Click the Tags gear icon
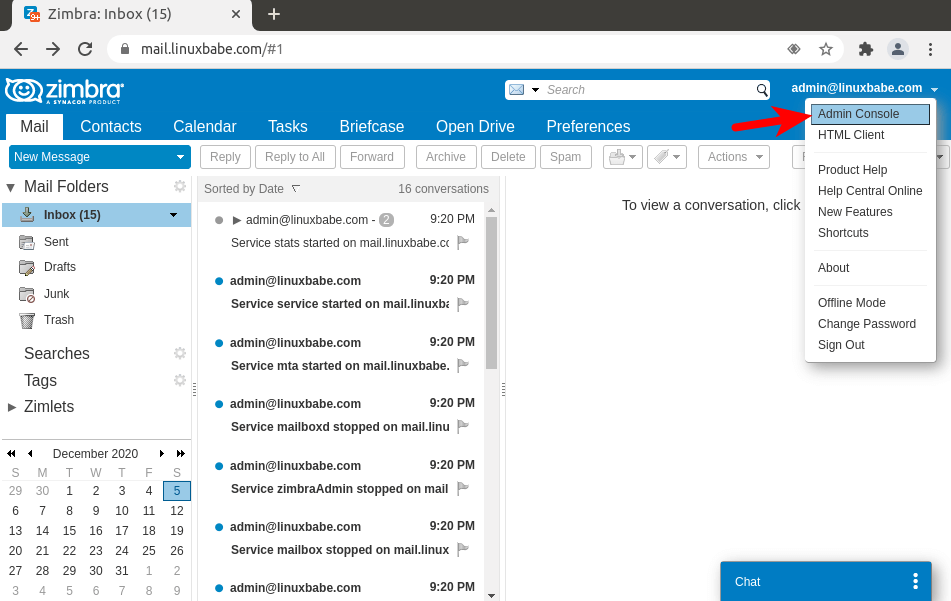 pos(180,380)
